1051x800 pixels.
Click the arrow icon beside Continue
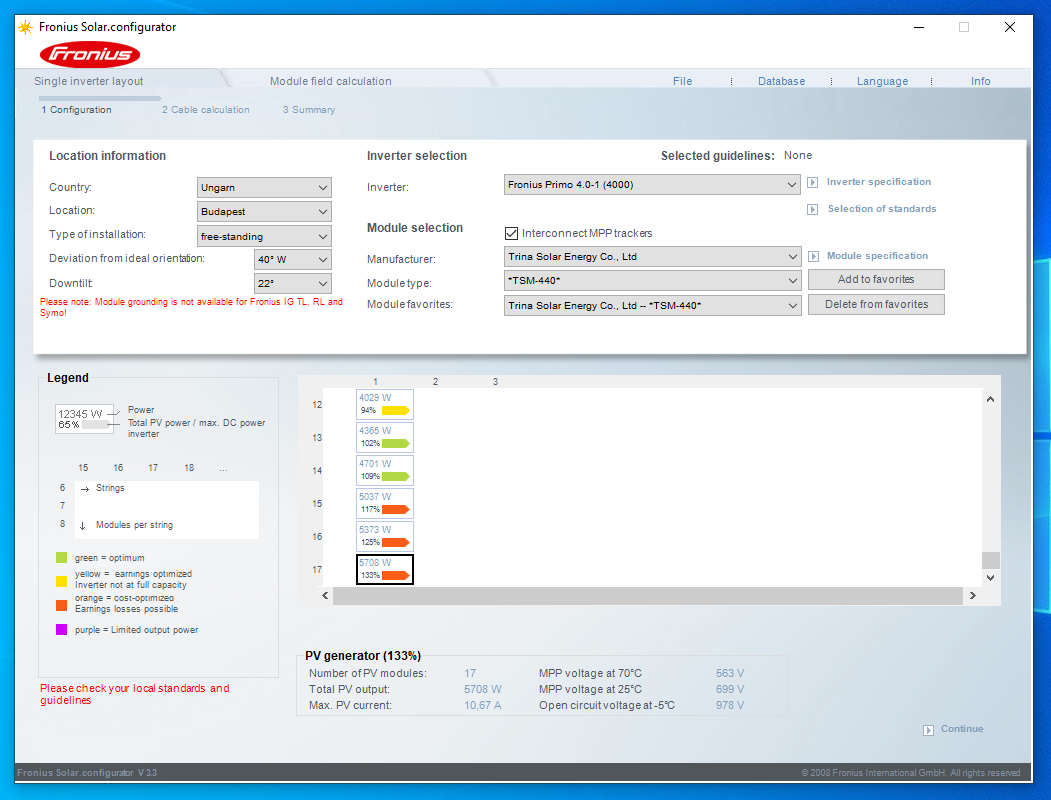pos(929,730)
